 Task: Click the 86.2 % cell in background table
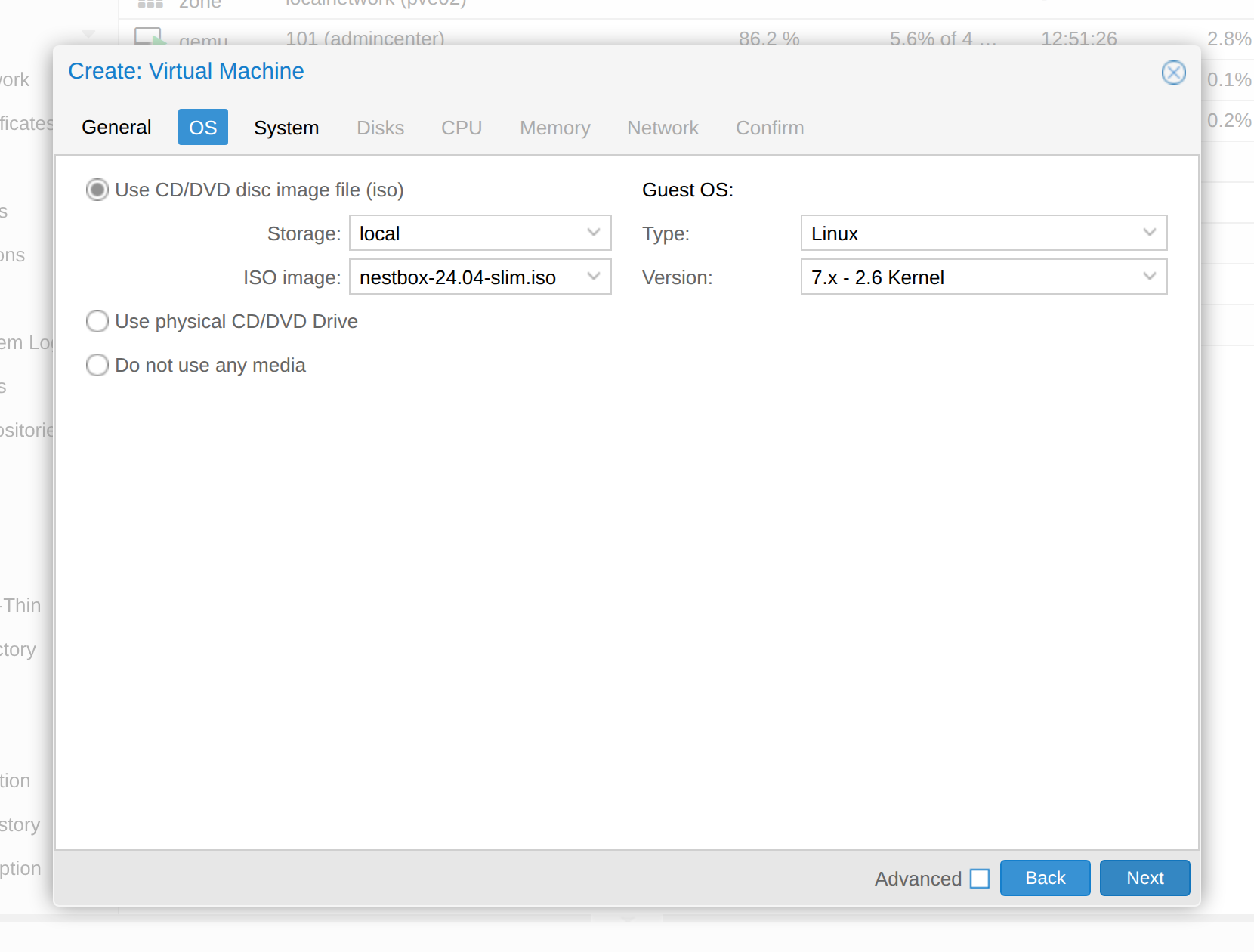[x=769, y=38]
